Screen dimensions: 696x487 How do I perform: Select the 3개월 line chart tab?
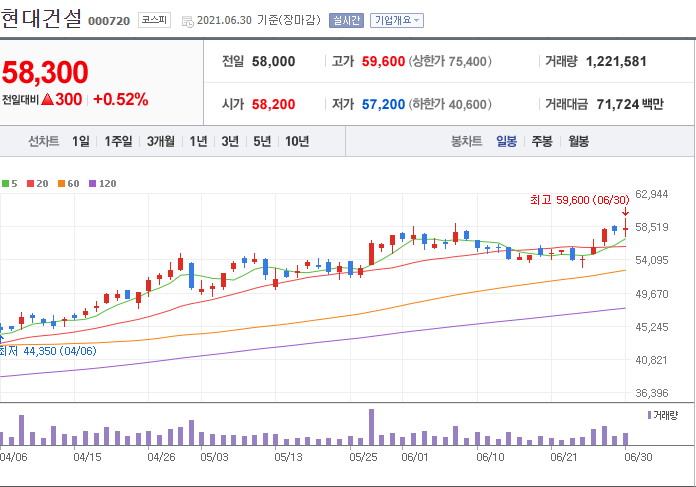pyautogui.click(x=161, y=141)
